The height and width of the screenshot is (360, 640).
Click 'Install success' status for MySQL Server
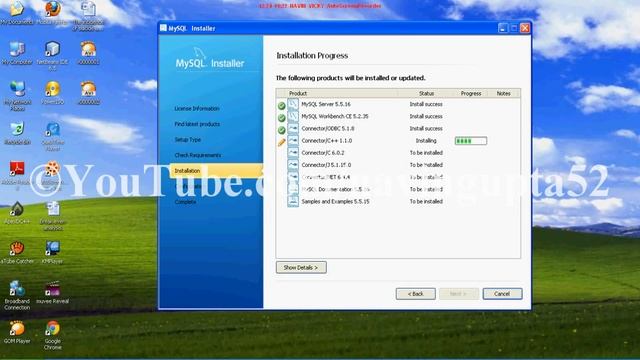[426, 104]
